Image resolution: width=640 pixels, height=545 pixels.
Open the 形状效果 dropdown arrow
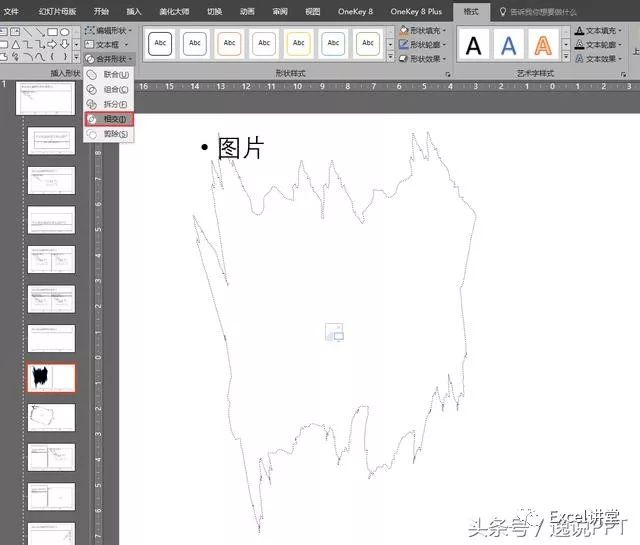point(444,59)
